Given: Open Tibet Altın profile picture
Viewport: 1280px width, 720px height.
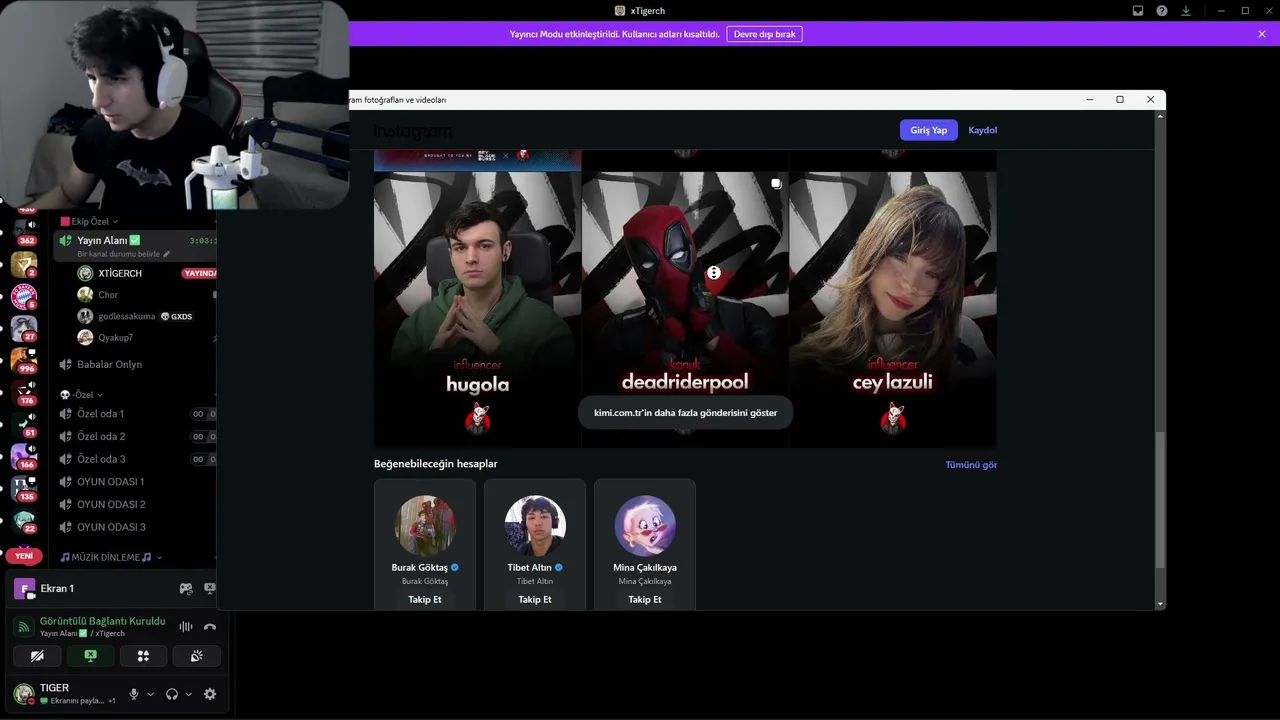Looking at the screenshot, I should pyautogui.click(x=535, y=526).
